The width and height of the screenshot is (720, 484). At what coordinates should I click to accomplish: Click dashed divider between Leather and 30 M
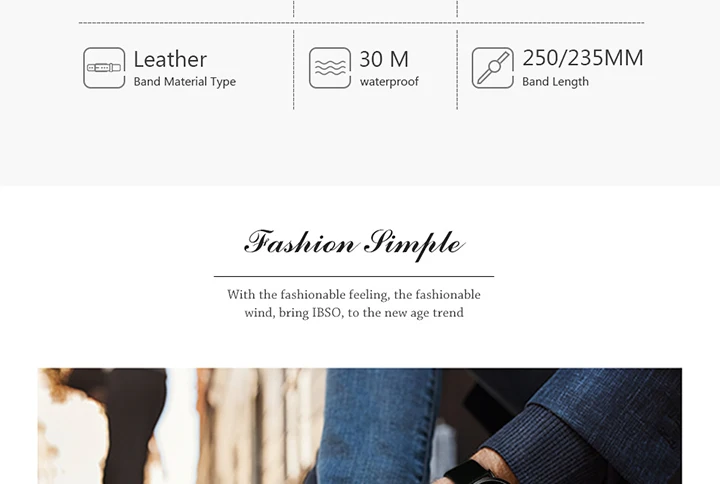(294, 70)
